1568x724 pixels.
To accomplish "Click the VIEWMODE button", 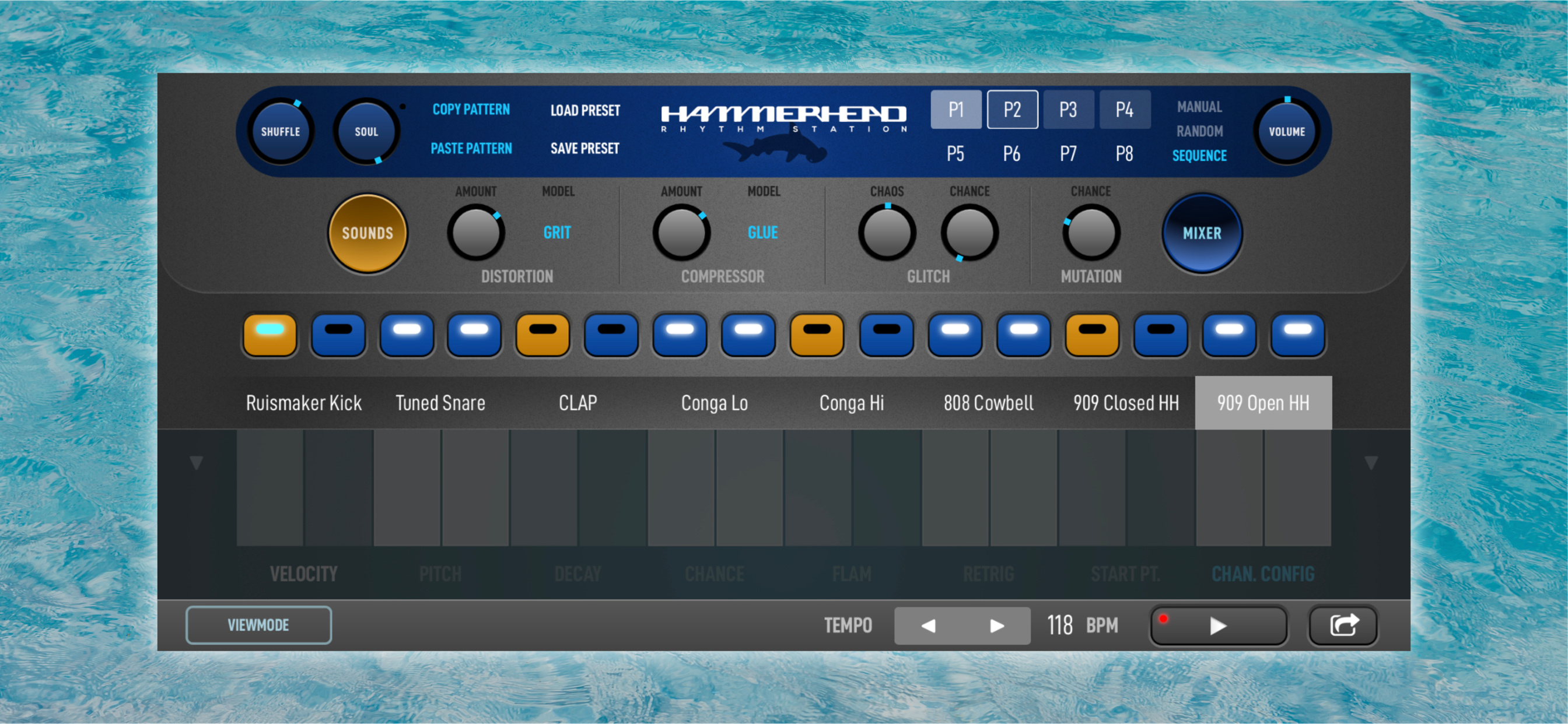I will coord(258,625).
